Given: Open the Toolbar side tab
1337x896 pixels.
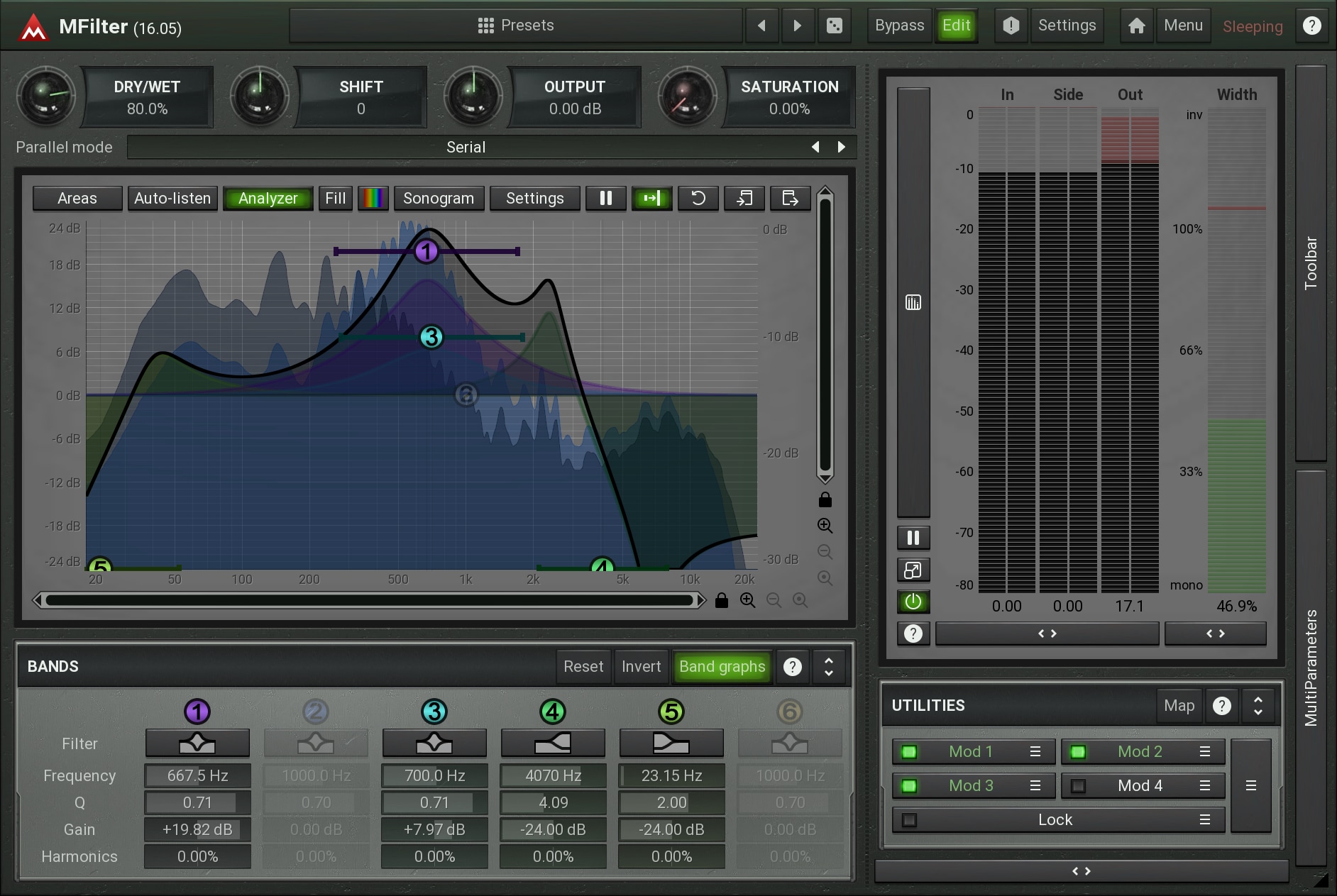Looking at the screenshot, I should pos(1311,263).
